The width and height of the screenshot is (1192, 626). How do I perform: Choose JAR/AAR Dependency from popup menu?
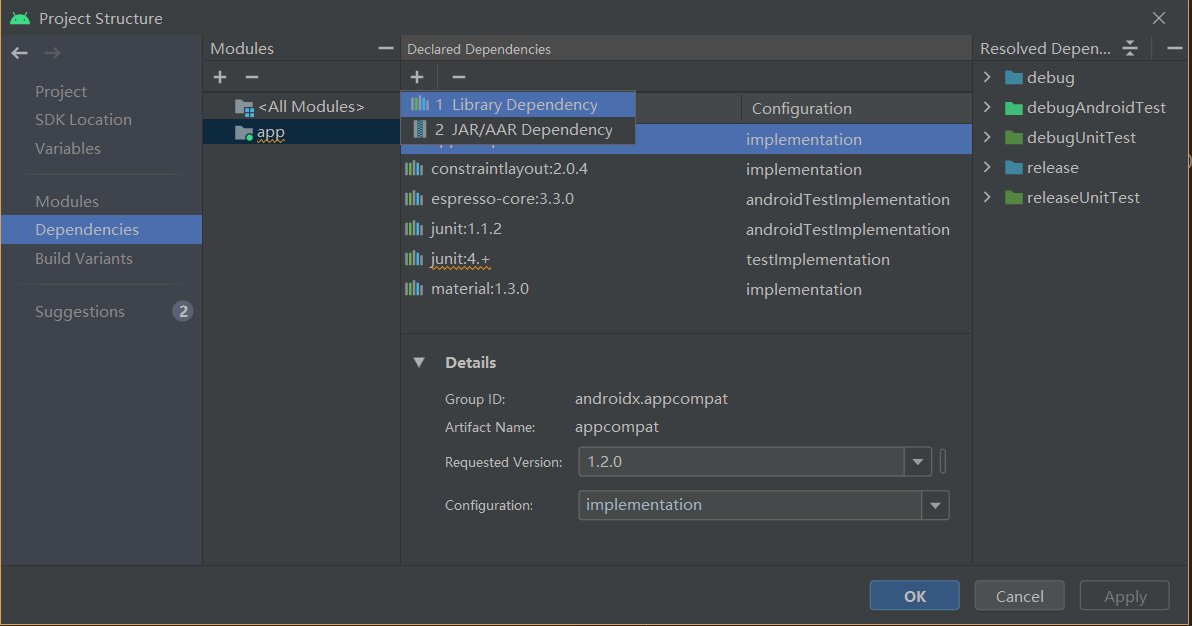pyautogui.click(x=518, y=129)
